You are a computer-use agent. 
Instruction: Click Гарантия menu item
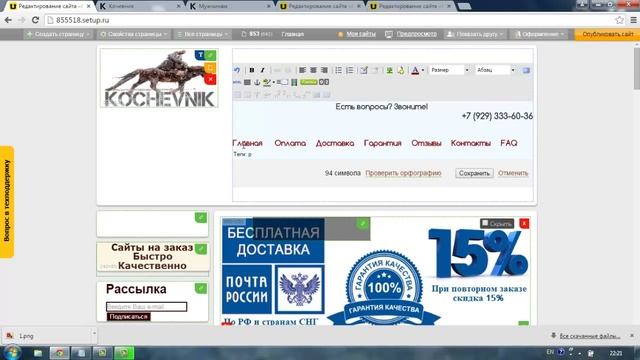[x=382, y=143]
